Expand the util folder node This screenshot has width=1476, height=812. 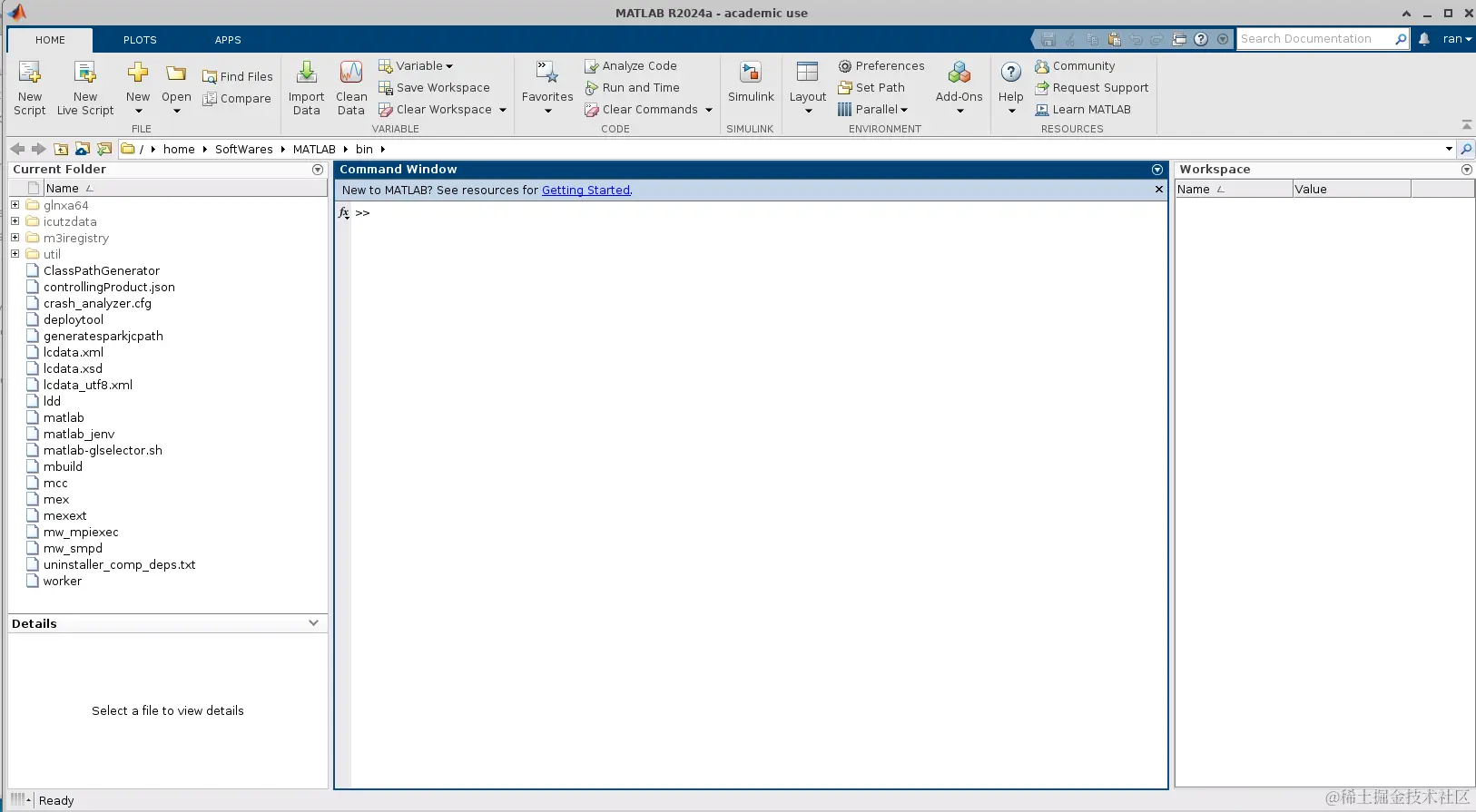pos(15,254)
